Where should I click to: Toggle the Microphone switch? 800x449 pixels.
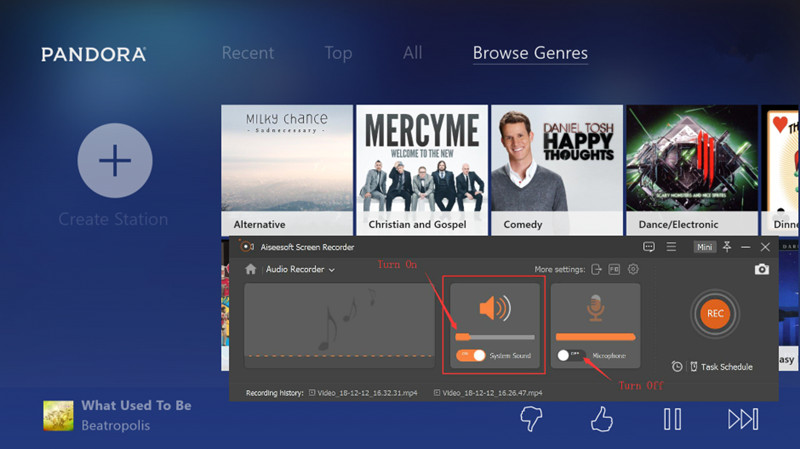[571, 355]
